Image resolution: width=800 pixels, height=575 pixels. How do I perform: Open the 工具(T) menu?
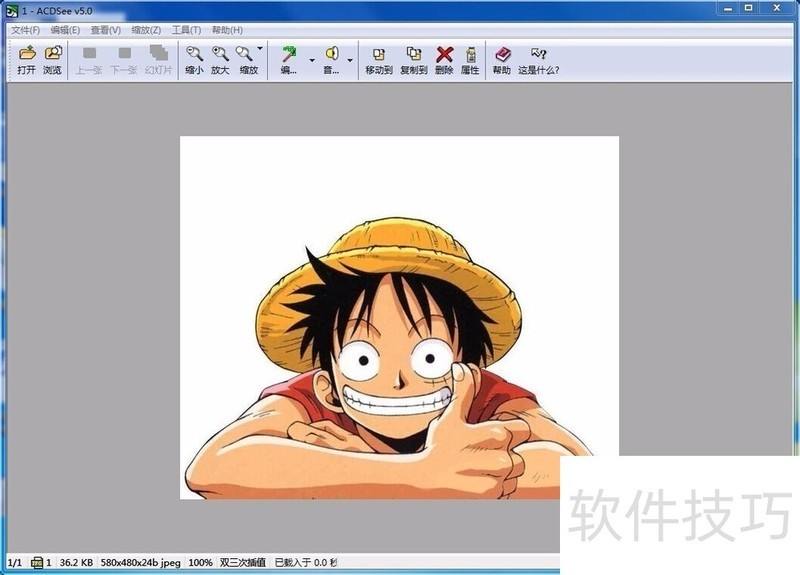(186, 30)
